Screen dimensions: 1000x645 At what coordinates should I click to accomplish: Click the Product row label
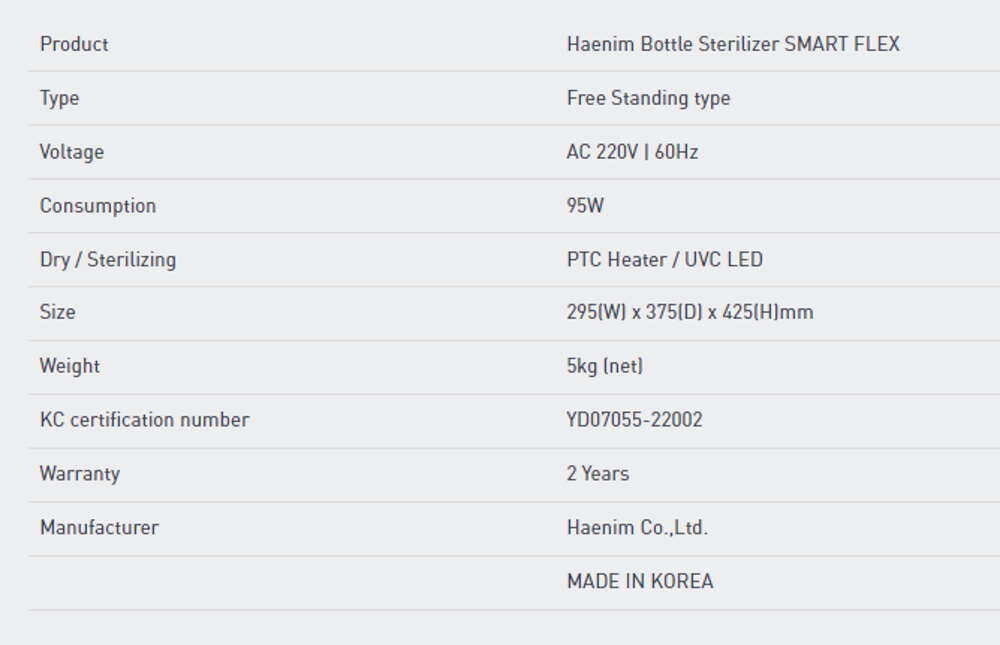(x=74, y=44)
